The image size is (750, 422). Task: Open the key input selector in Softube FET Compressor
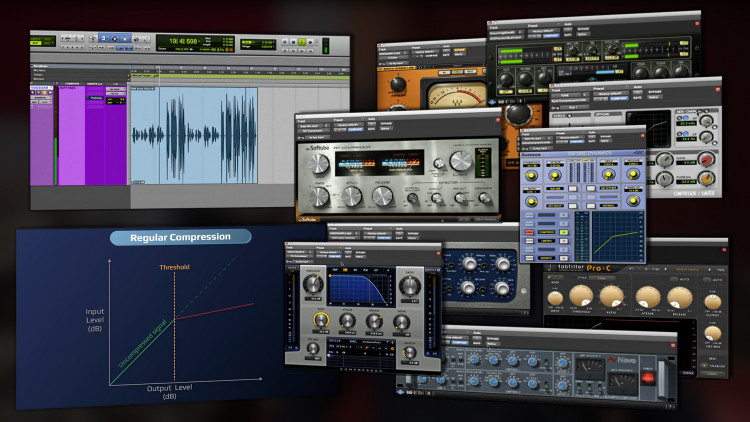pyautogui.click(x=316, y=137)
